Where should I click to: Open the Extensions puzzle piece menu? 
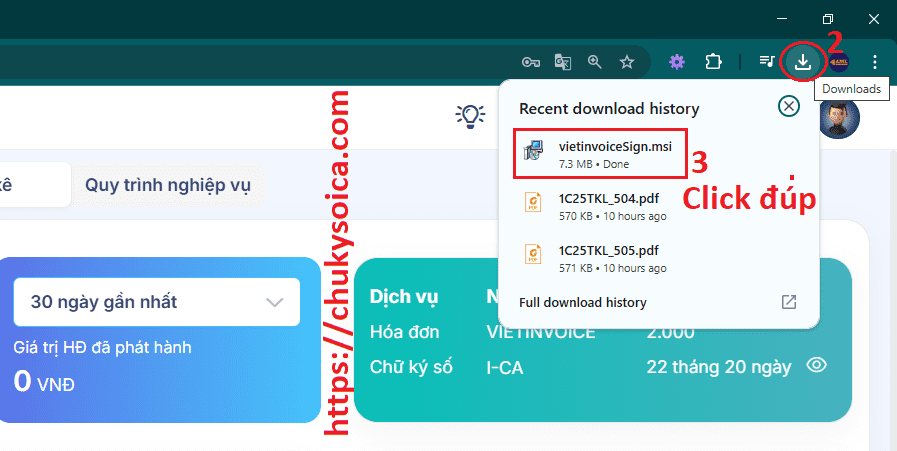(713, 61)
